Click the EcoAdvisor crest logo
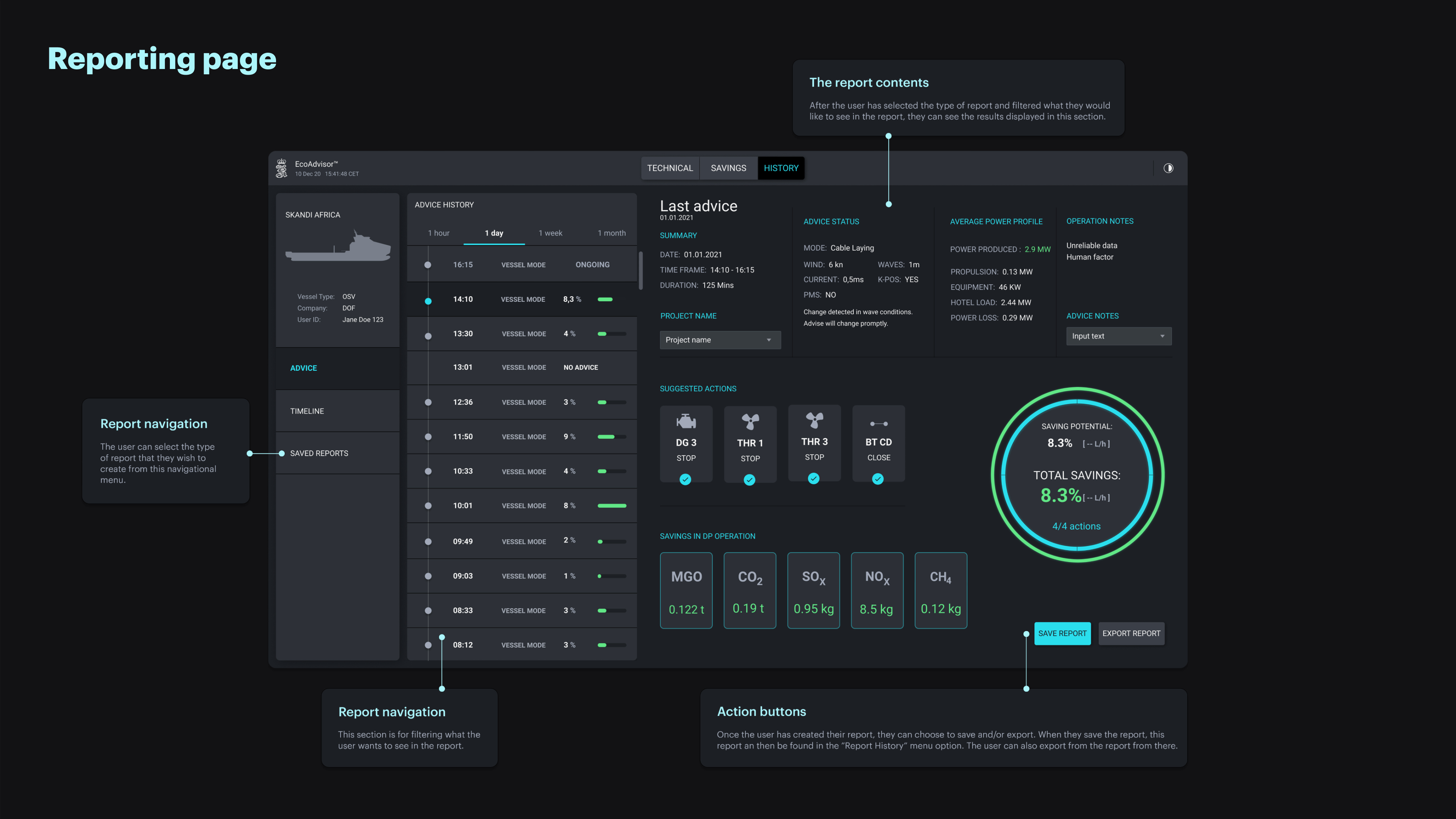Viewport: 1456px width, 819px height. tap(281, 168)
